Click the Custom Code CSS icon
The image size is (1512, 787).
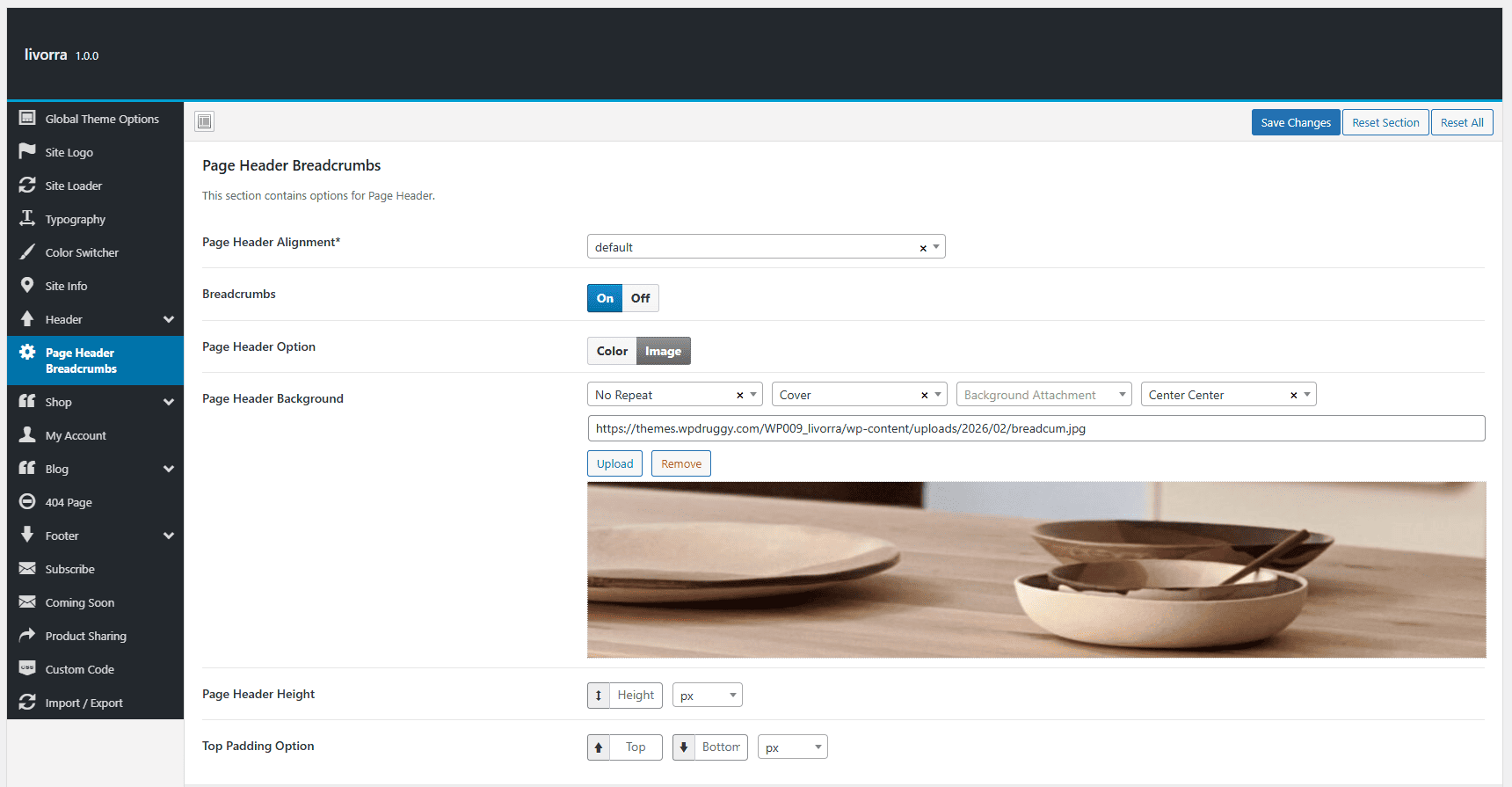pyautogui.click(x=27, y=668)
